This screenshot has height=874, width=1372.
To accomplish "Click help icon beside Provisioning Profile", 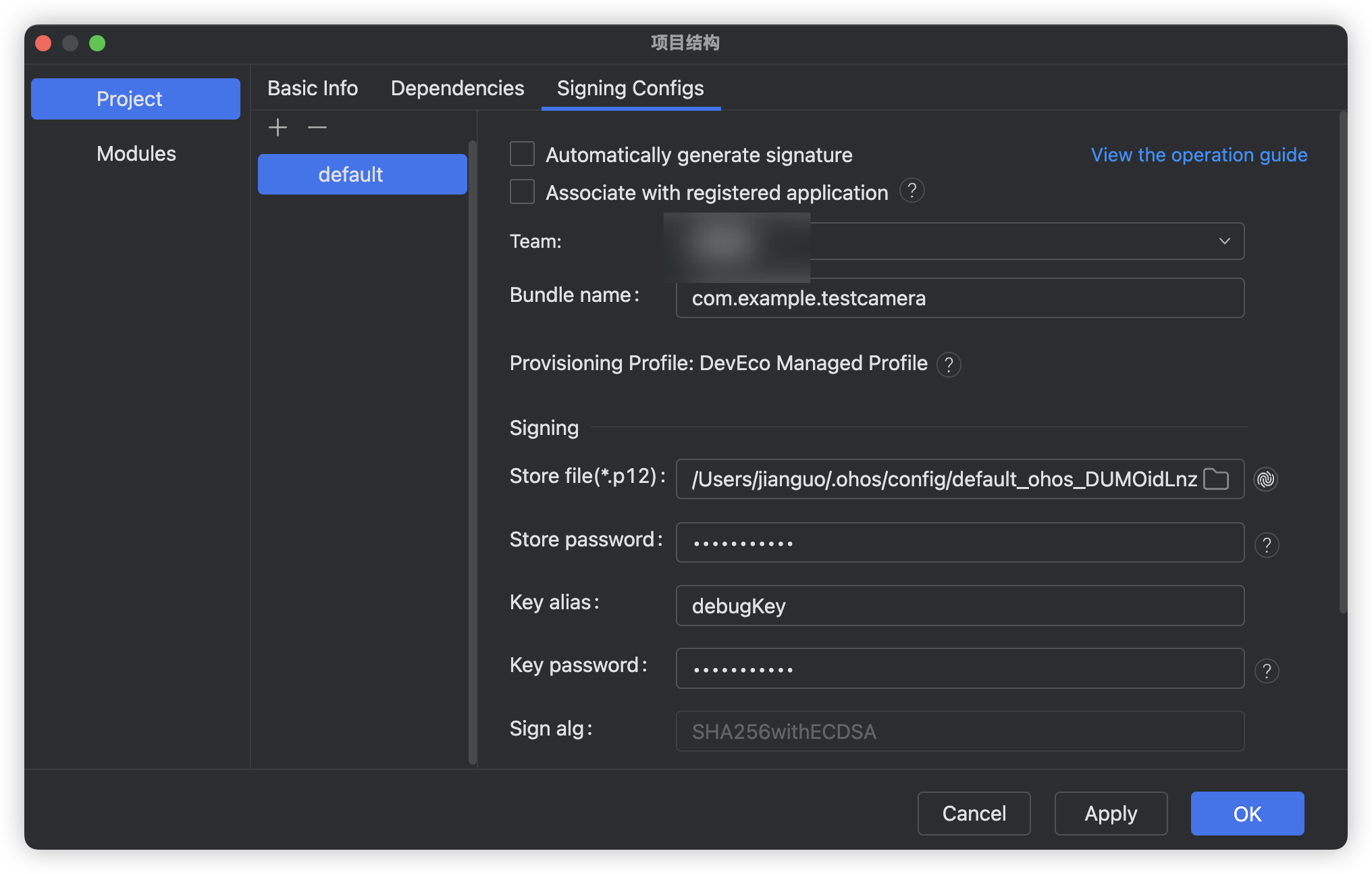I will 949,365.
